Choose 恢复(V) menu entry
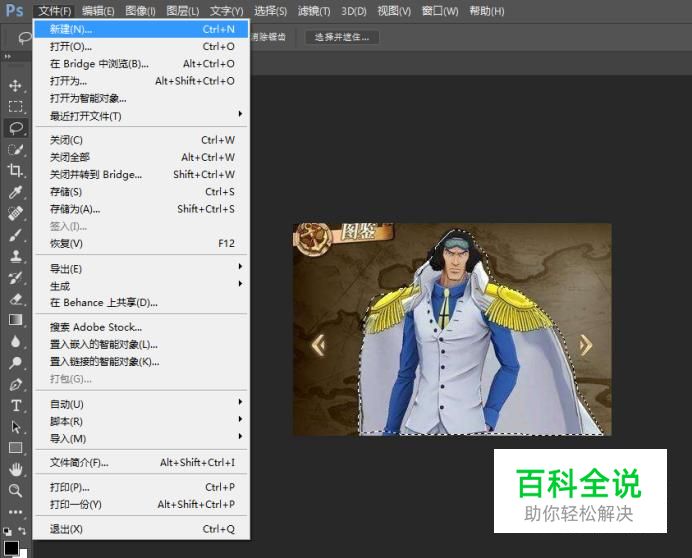Viewport: 692px width, 558px height. (x=141, y=243)
